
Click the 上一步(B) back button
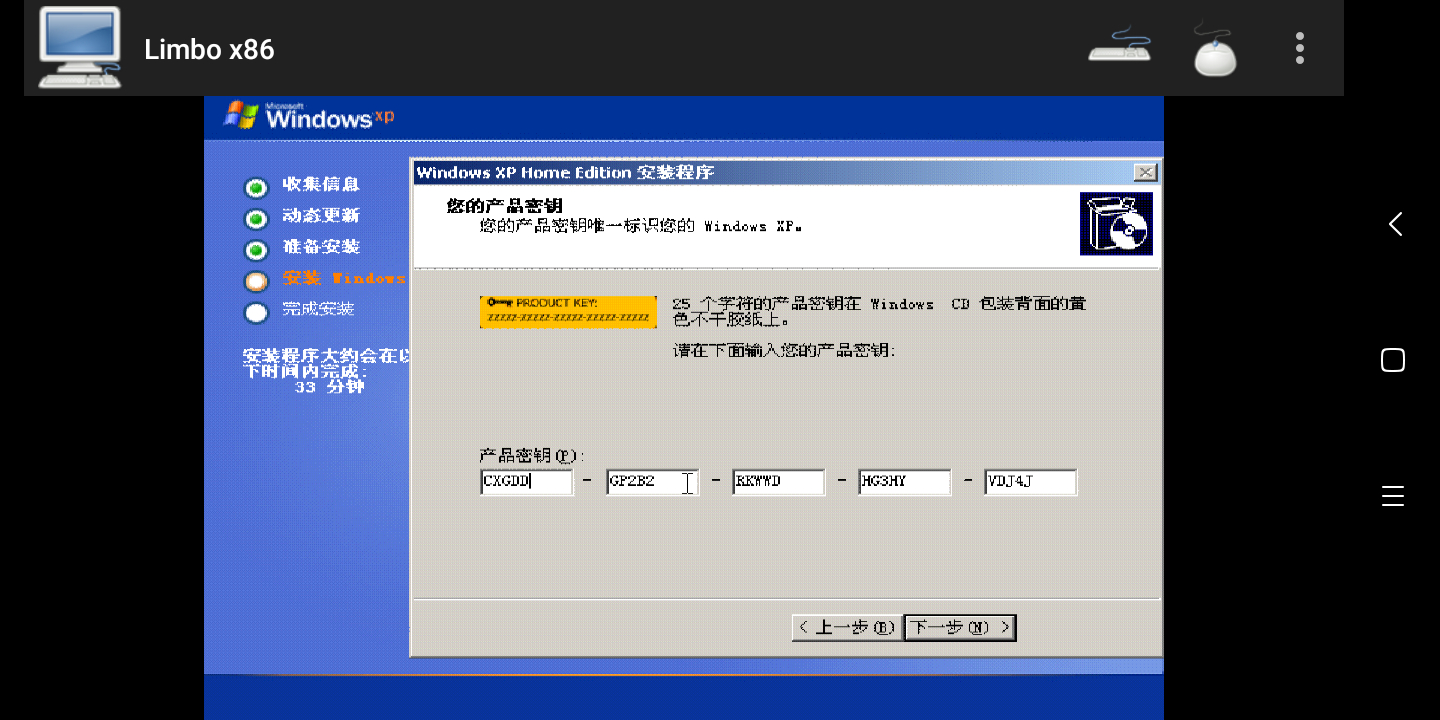pyautogui.click(x=846, y=627)
